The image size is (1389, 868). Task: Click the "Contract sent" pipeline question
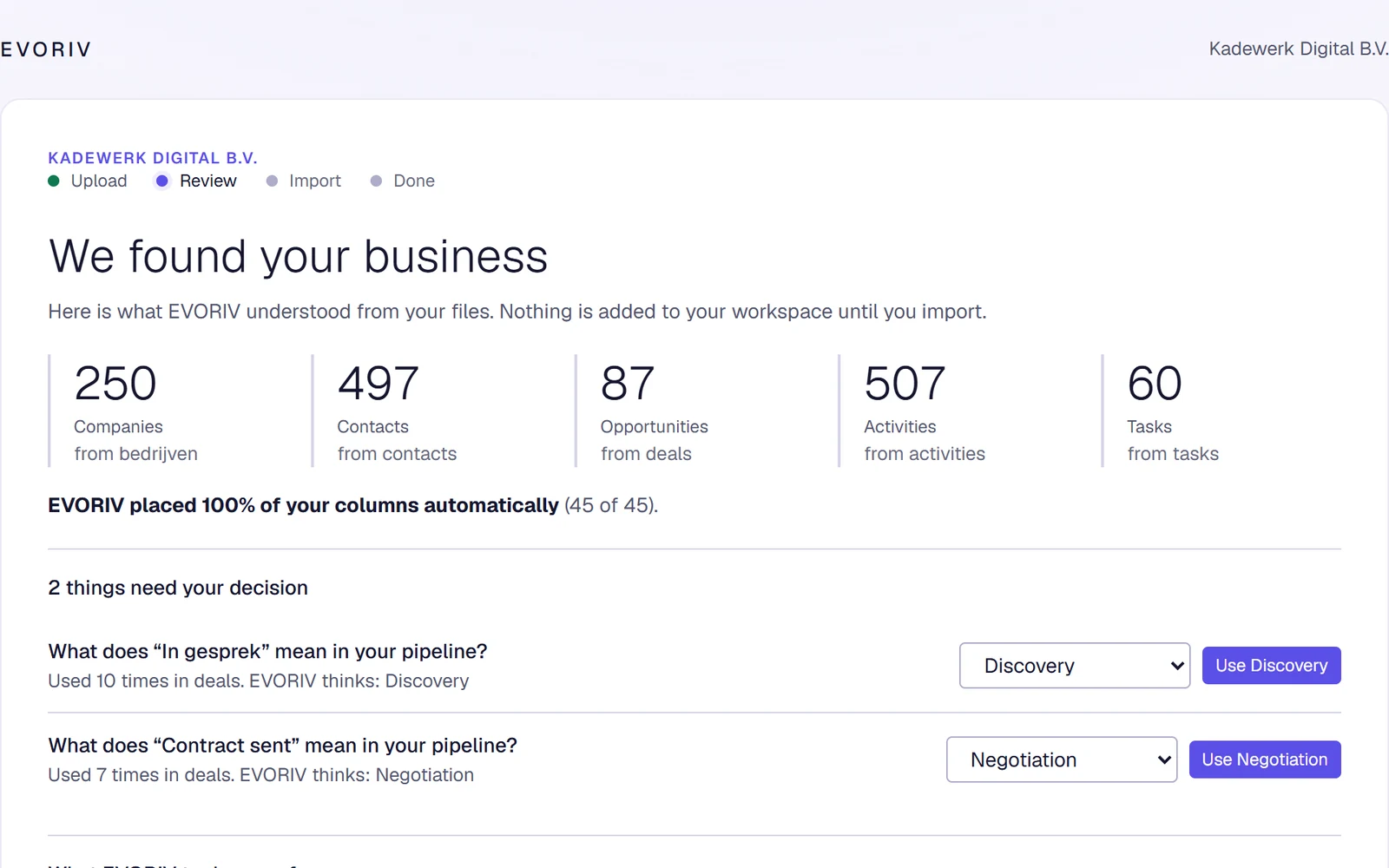tap(282, 746)
